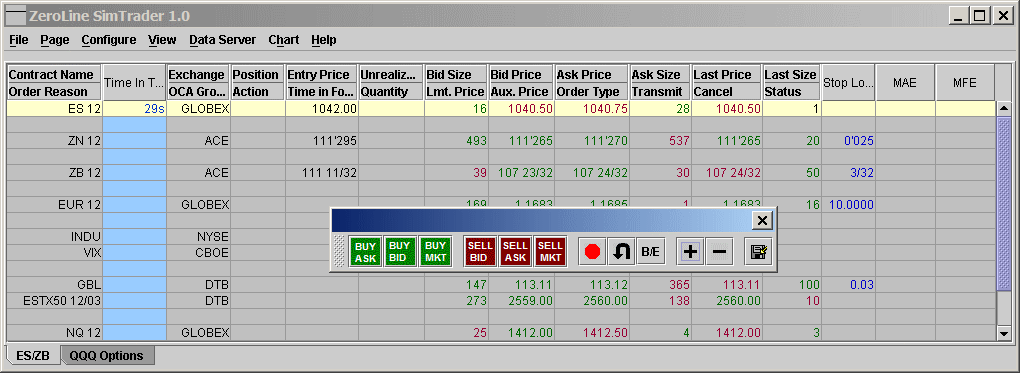This screenshot has width=1020, height=373.
Task: Click the red stop octagon icon
Action: pyautogui.click(x=592, y=252)
